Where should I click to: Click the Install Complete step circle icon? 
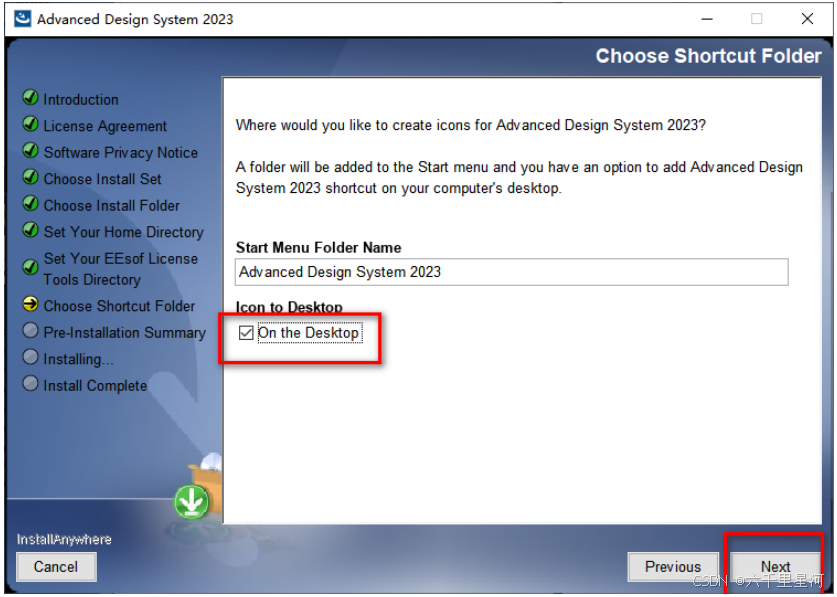pos(31,385)
